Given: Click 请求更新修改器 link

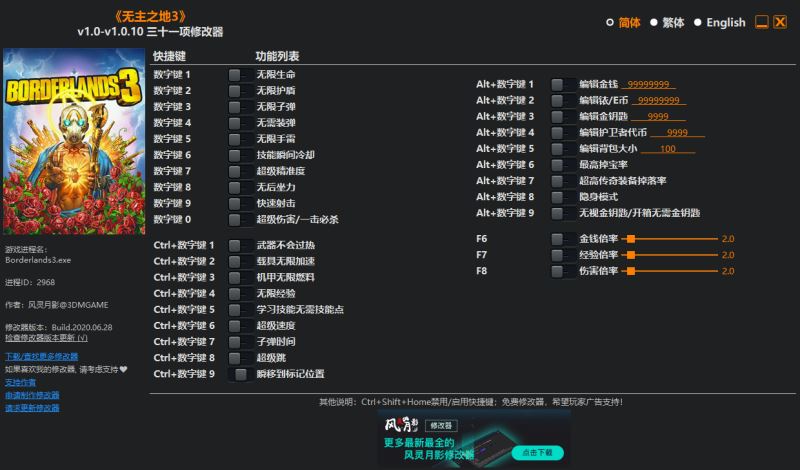Looking at the screenshot, I should 32,408.
